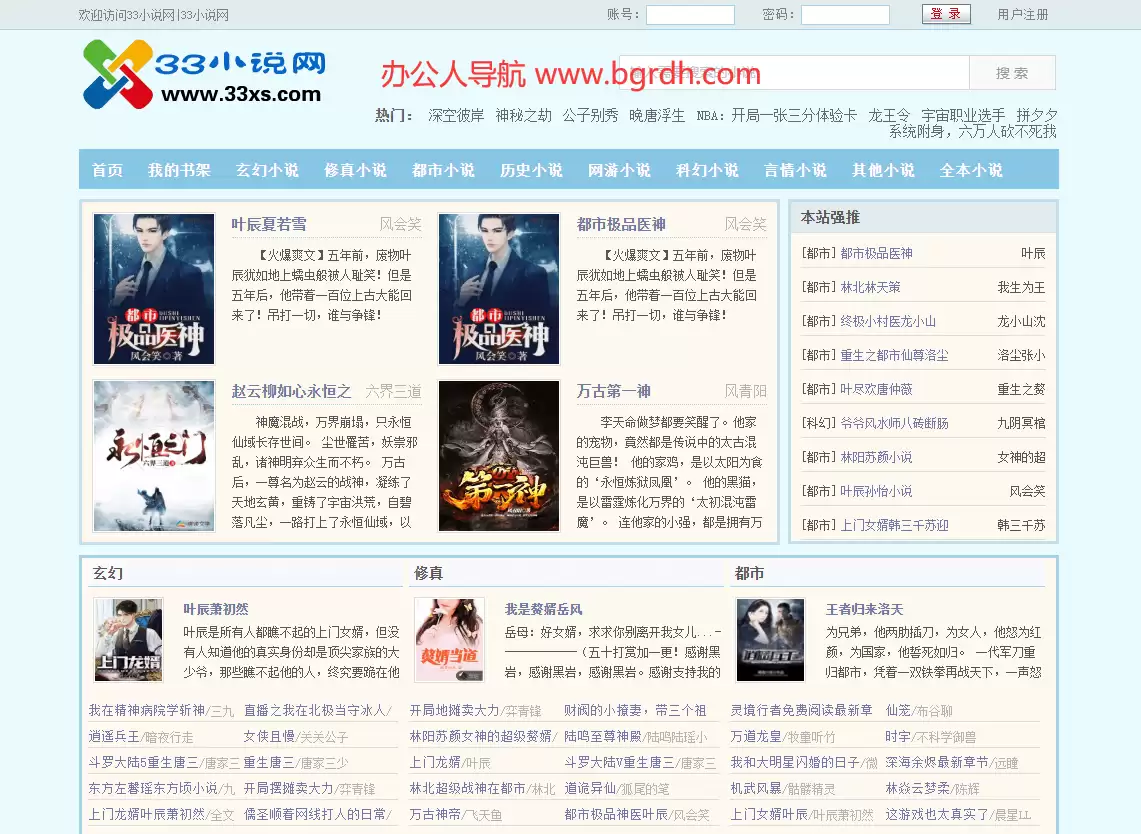Open featured title 赵云柳如心永恒之
The width and height of the screenshot is (1141, 834).
291,391
